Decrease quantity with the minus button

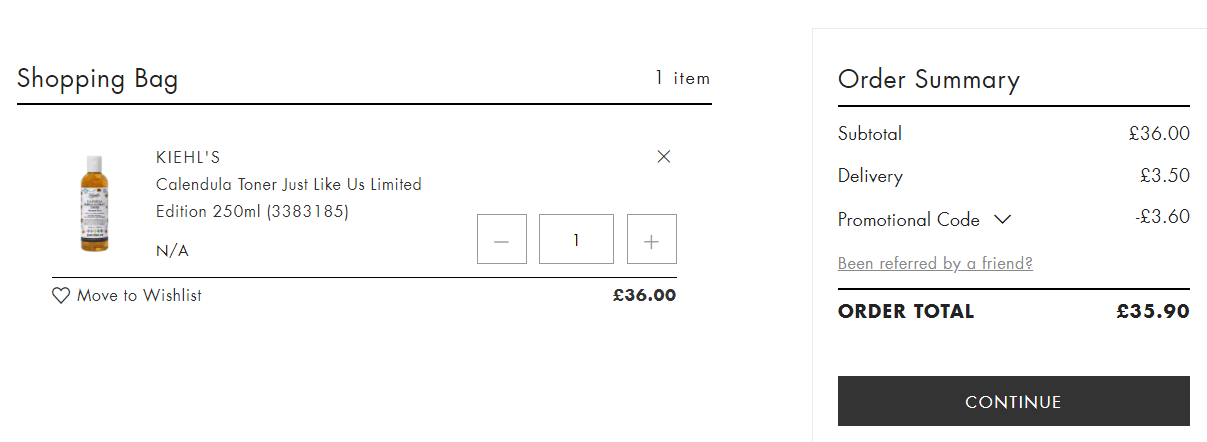(x=502, y=239)
